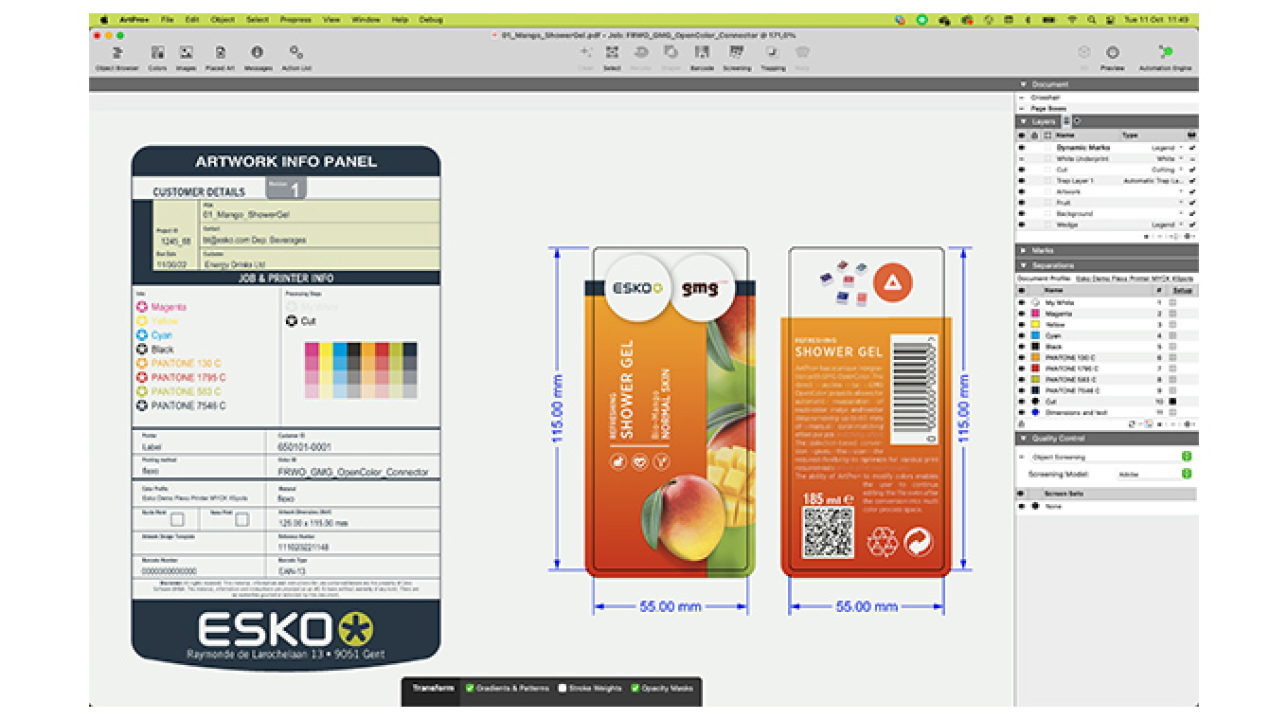Viewport: 1280px width, 720px height.
Task: Open the Trapping tool
Action: tap(772, 57)
